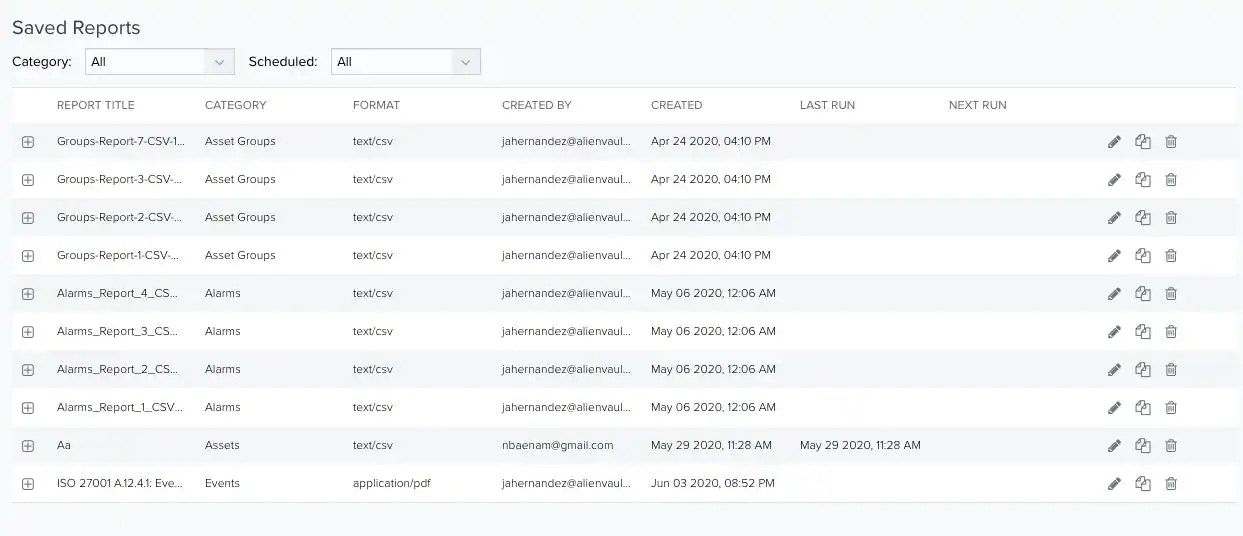
Task: Expand the Groups-Report-1-CSV row details
Action: click(x=28, y=256)
